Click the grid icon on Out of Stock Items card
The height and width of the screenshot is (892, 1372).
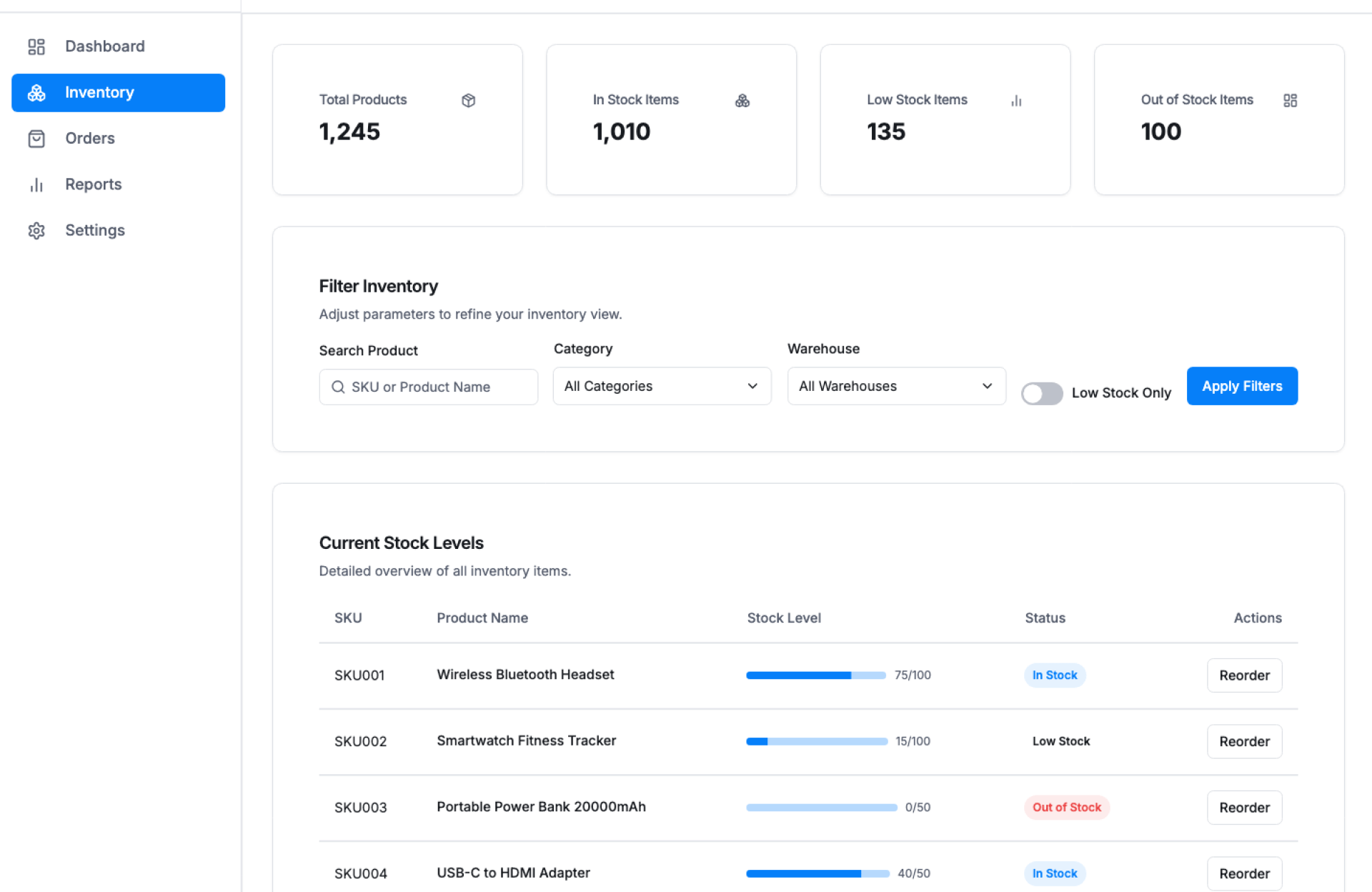[1290, 101]
